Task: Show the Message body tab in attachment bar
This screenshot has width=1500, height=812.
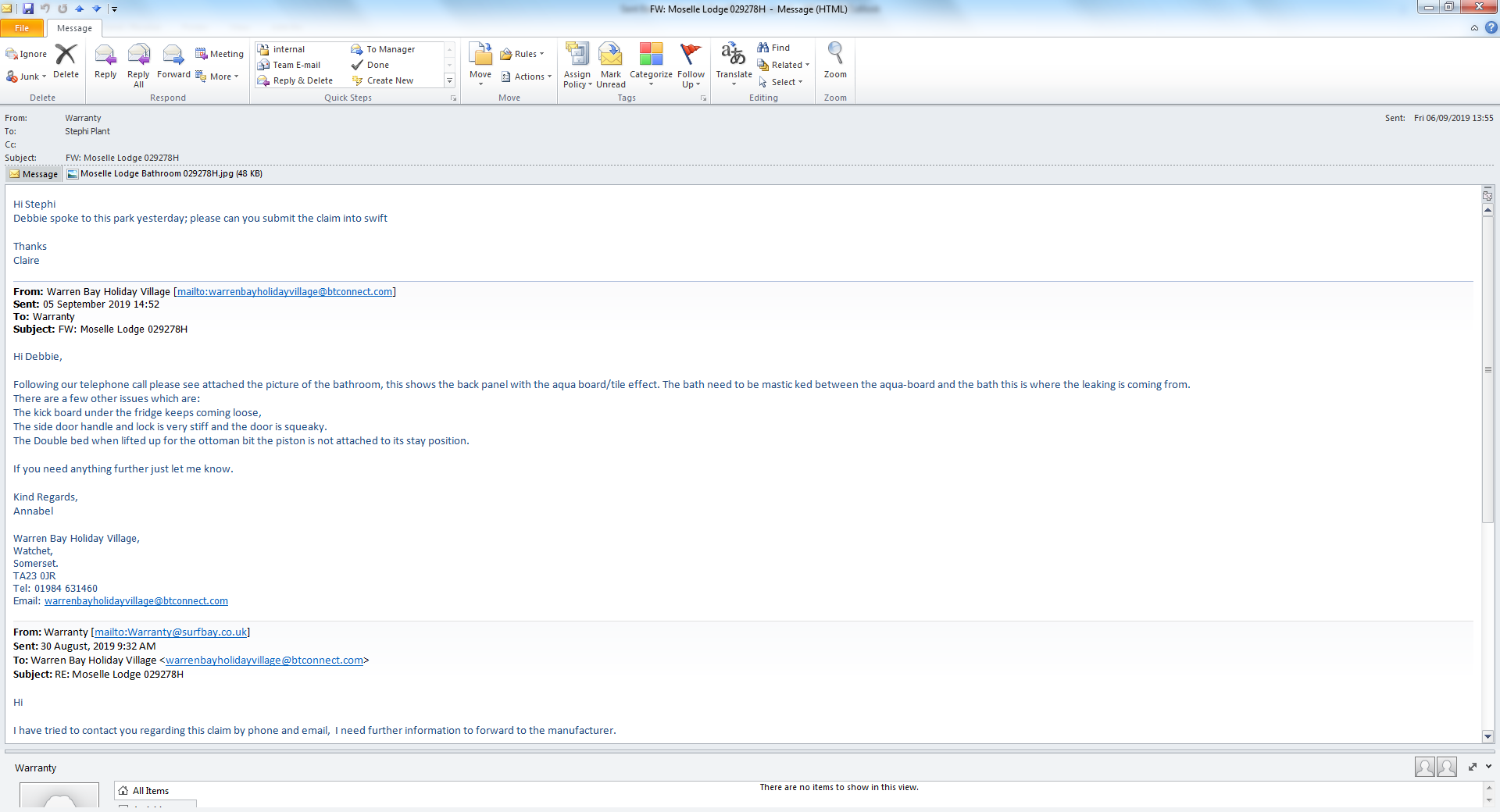Action: click(x=34, y=174)
